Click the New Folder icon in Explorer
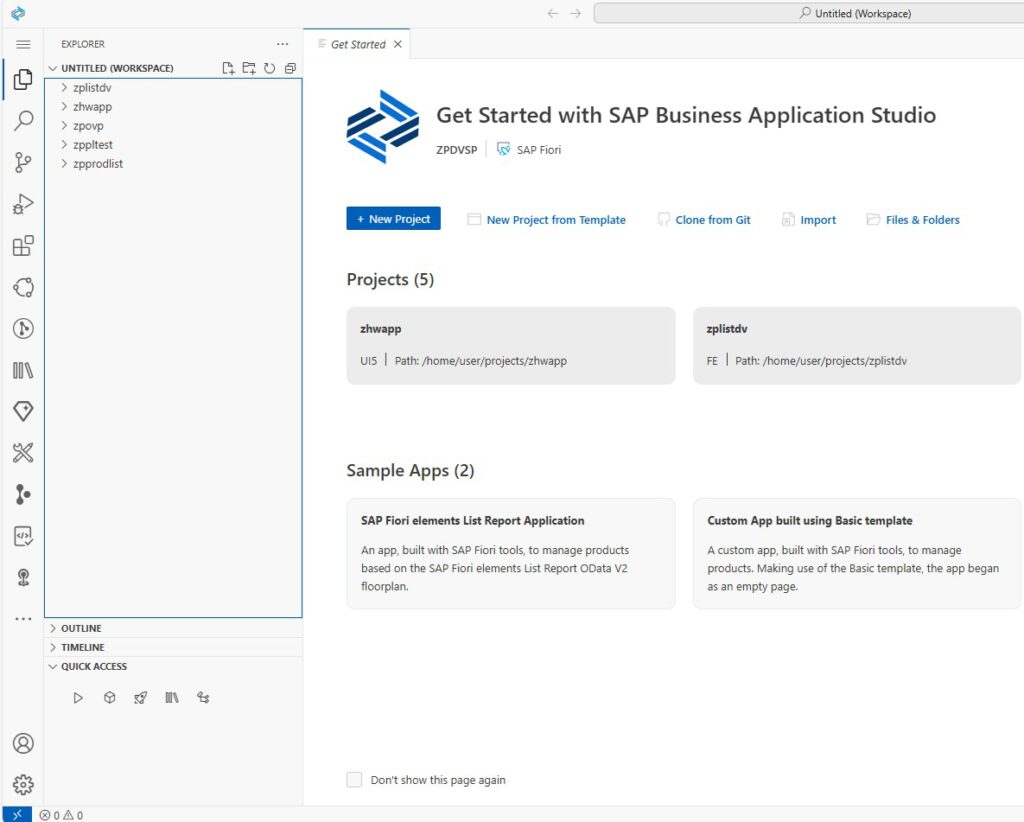This screenshot has width=1024, height=822. (249, 68)
